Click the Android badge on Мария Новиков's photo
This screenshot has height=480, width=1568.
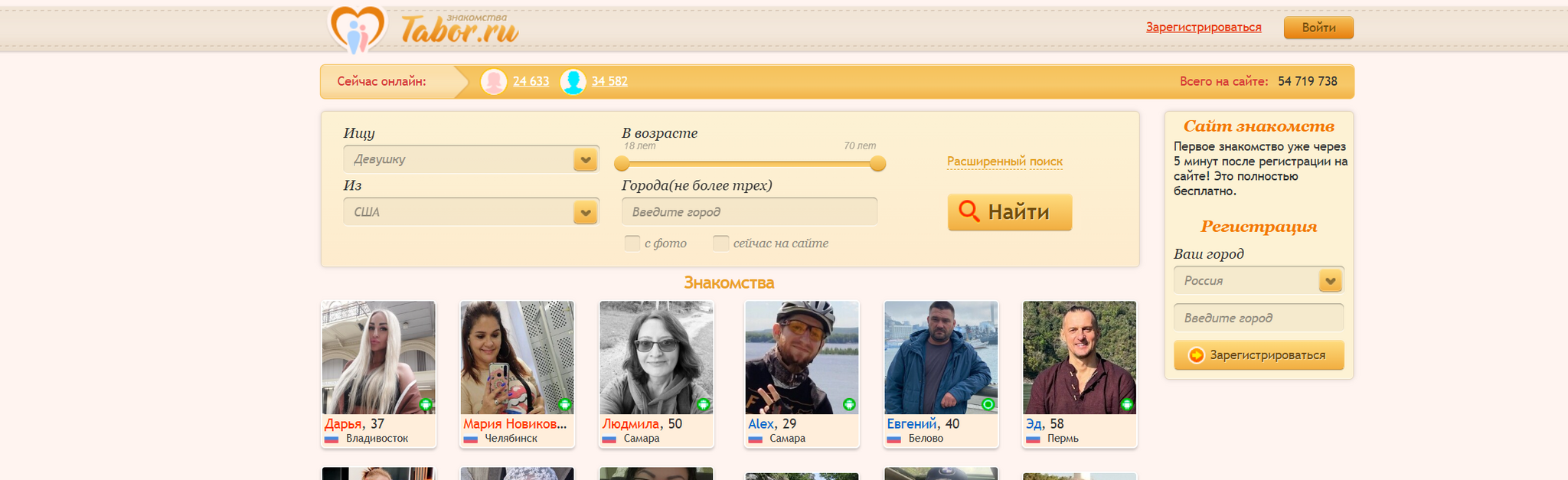pos(565,404)
